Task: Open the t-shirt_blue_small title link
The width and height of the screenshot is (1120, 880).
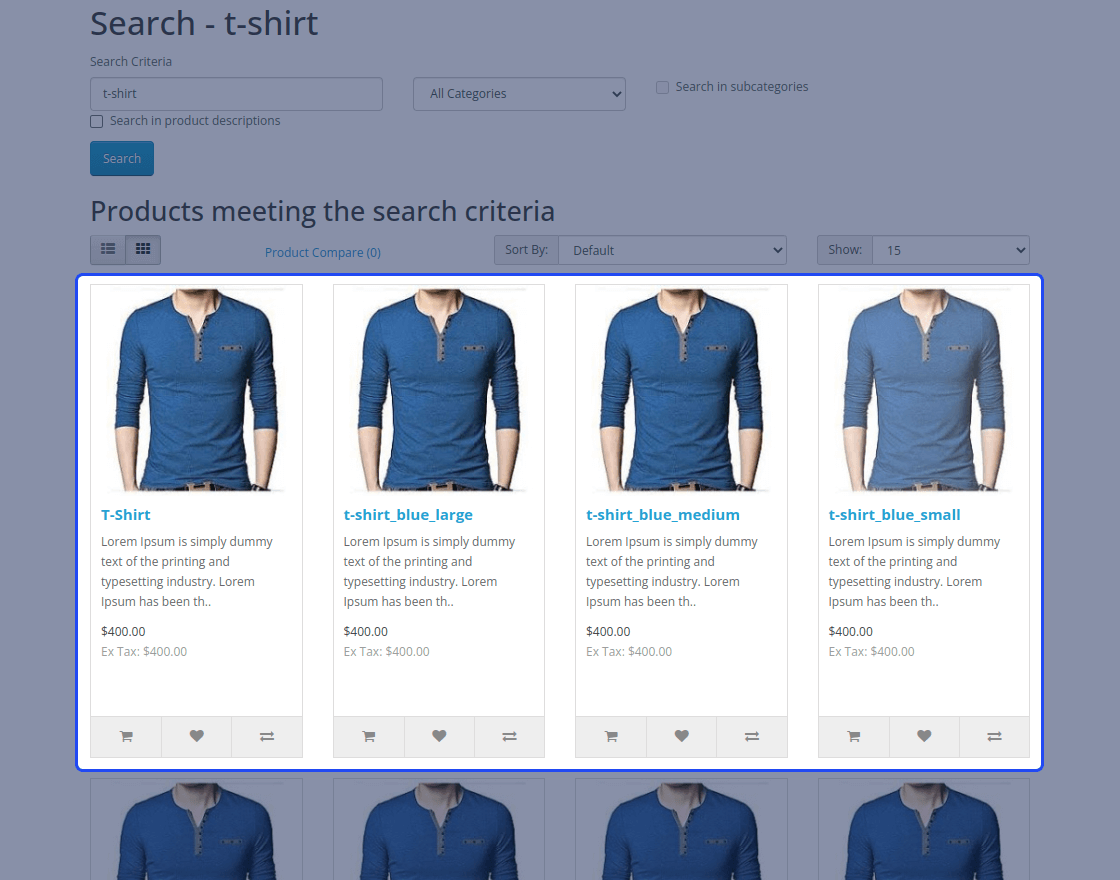Action: click(894, 515)
